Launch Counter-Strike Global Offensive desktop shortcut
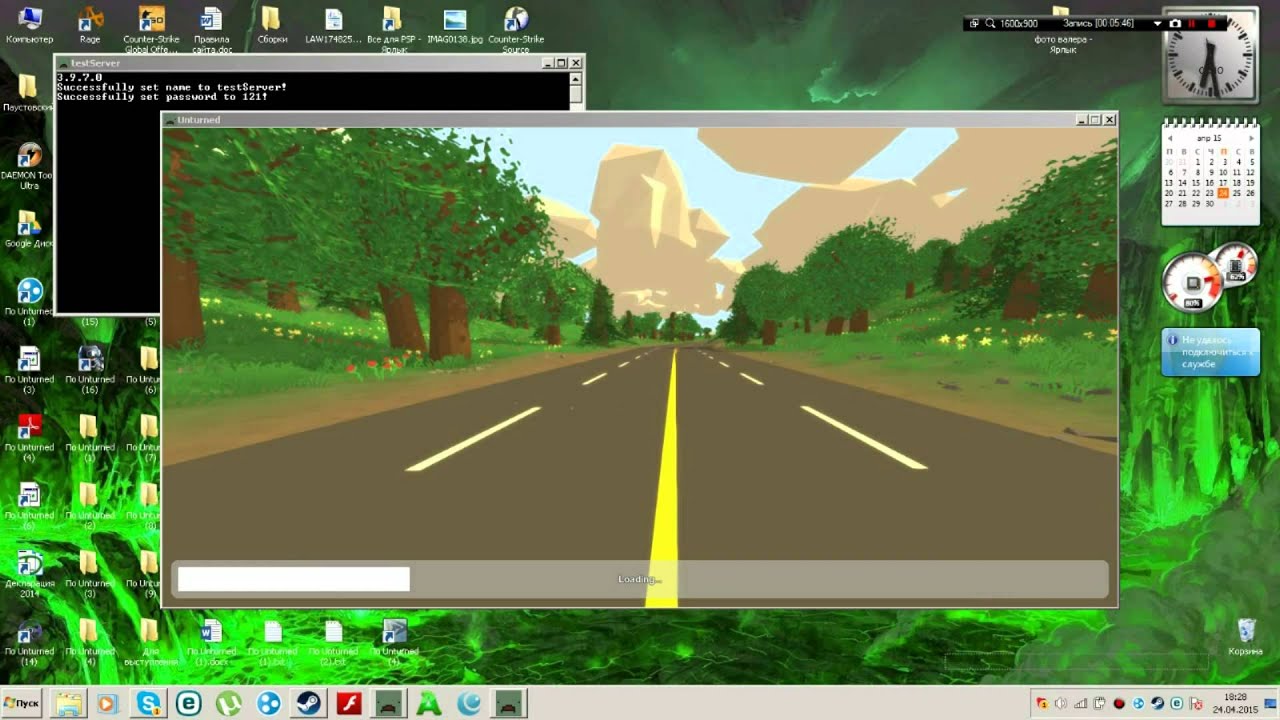Image resolution: width=1280 pixels, height=720 pixels. pyautogui.click(x=151, y=29)
